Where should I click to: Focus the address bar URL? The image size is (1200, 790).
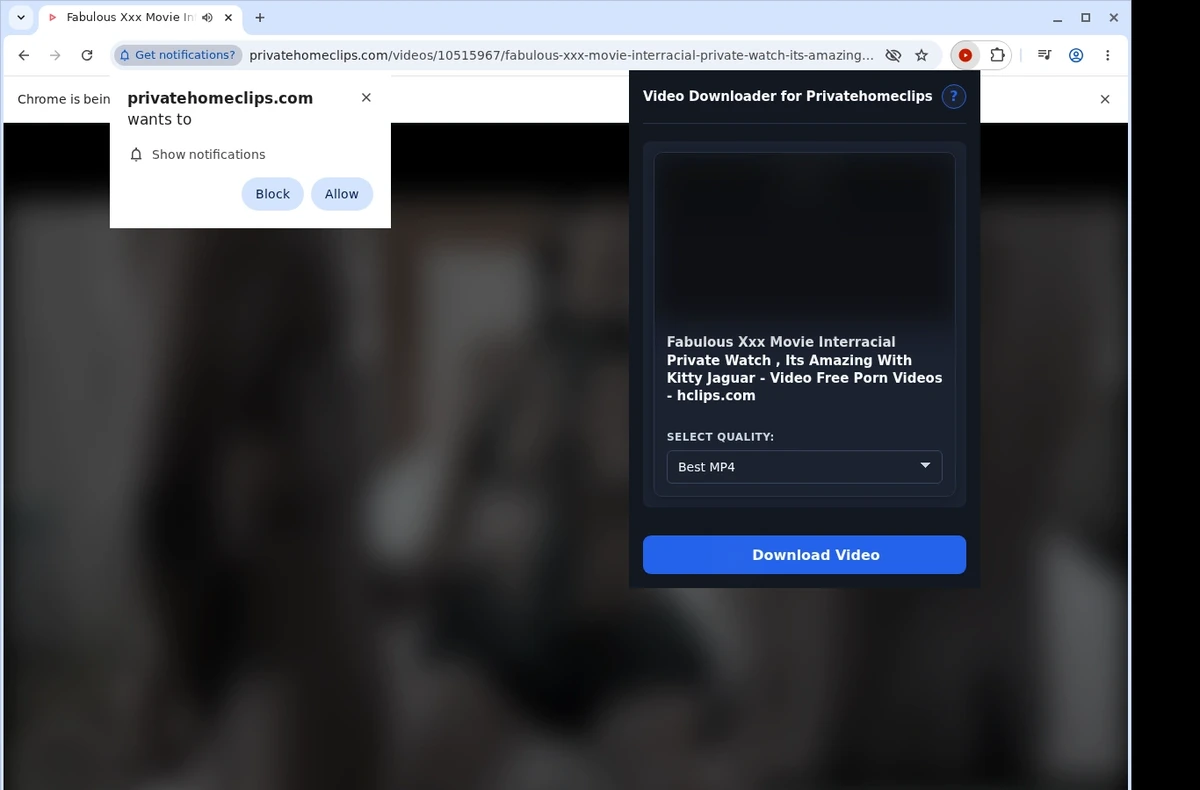(561, 55)
